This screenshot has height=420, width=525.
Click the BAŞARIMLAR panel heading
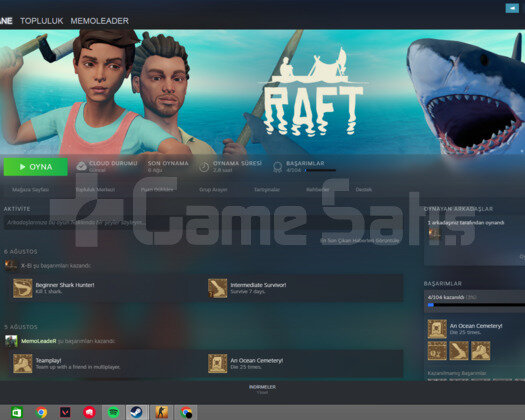click(443, 284)
